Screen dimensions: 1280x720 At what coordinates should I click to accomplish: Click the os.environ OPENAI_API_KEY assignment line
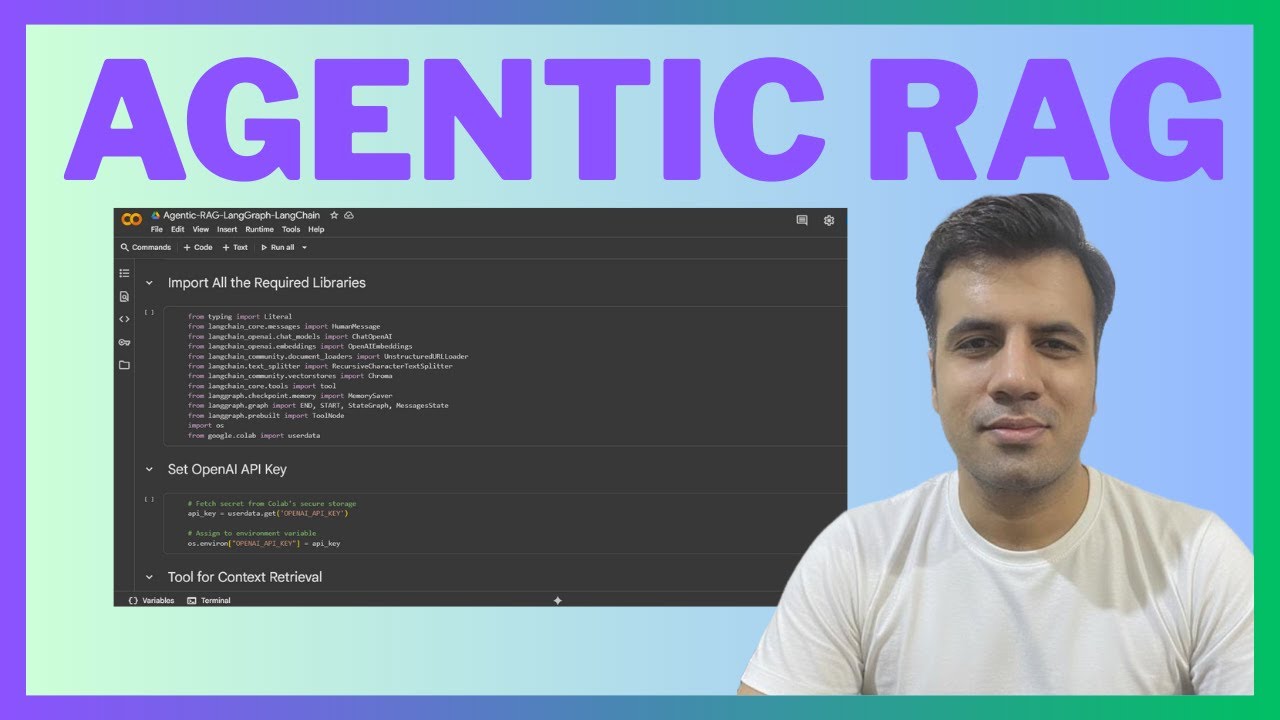click(x=264, y=543)
